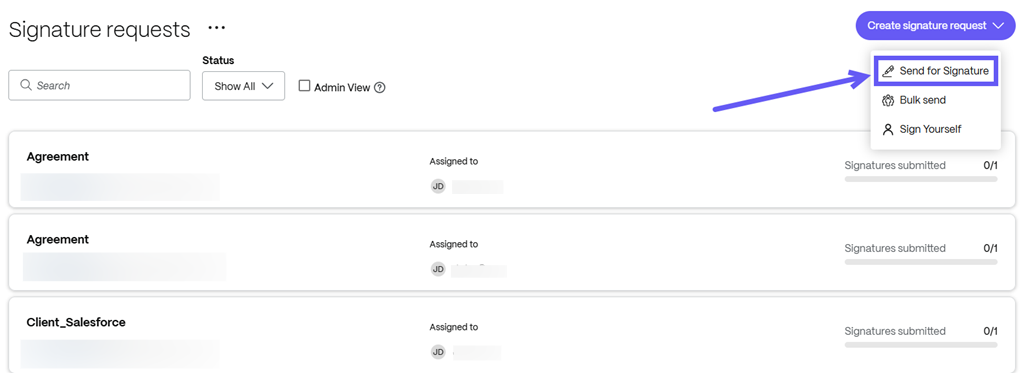The width and height of the screenshot is (1030, 373).
Task: Click the Client_Salesforce signatures progress bar
Action: pos(921,345)
